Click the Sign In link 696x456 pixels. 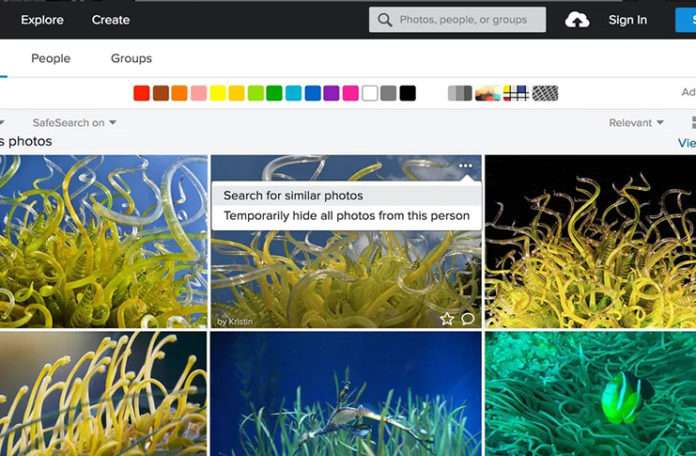tap(628, 20)
